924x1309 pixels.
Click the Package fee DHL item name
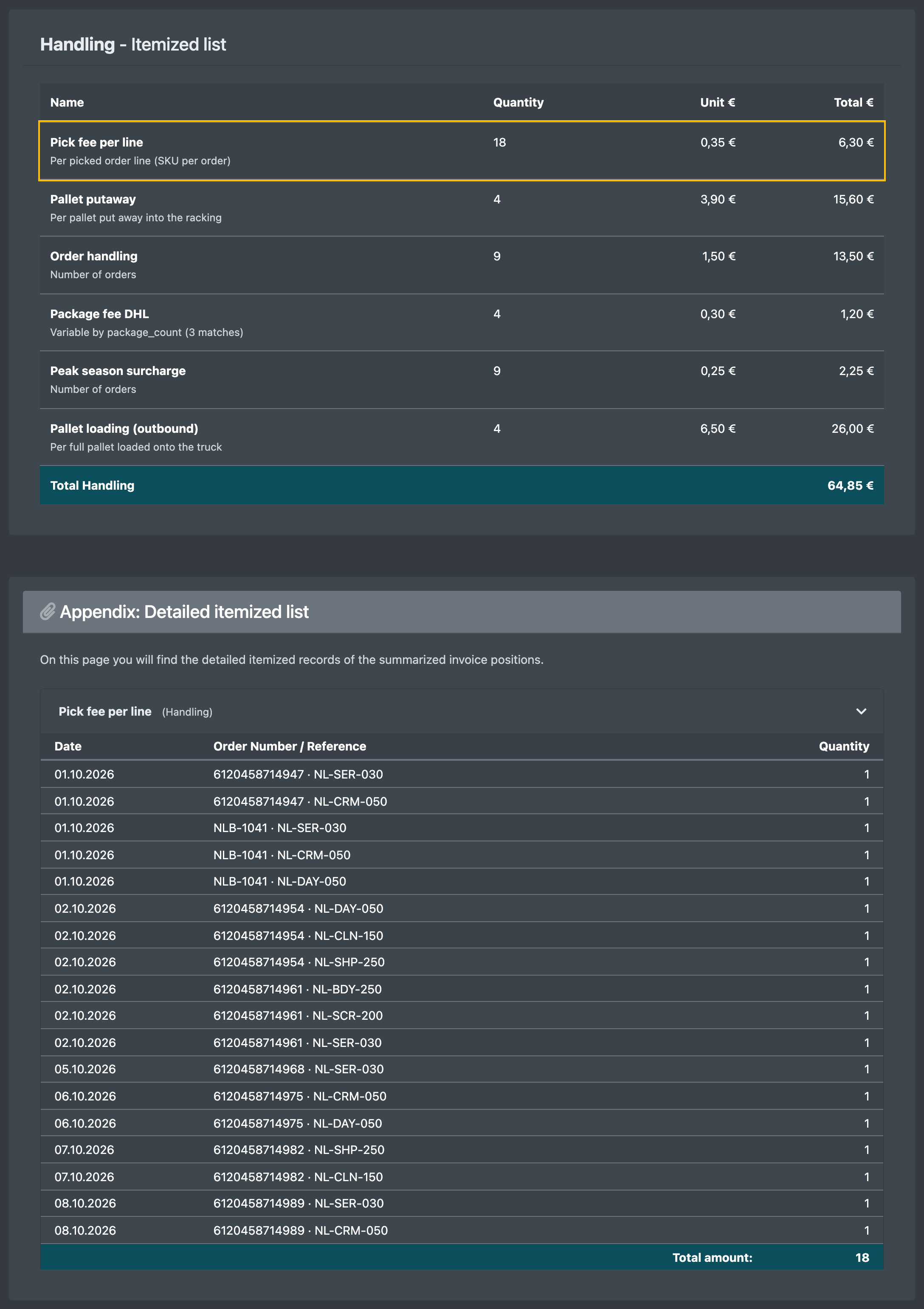click(x=99, y=314)
